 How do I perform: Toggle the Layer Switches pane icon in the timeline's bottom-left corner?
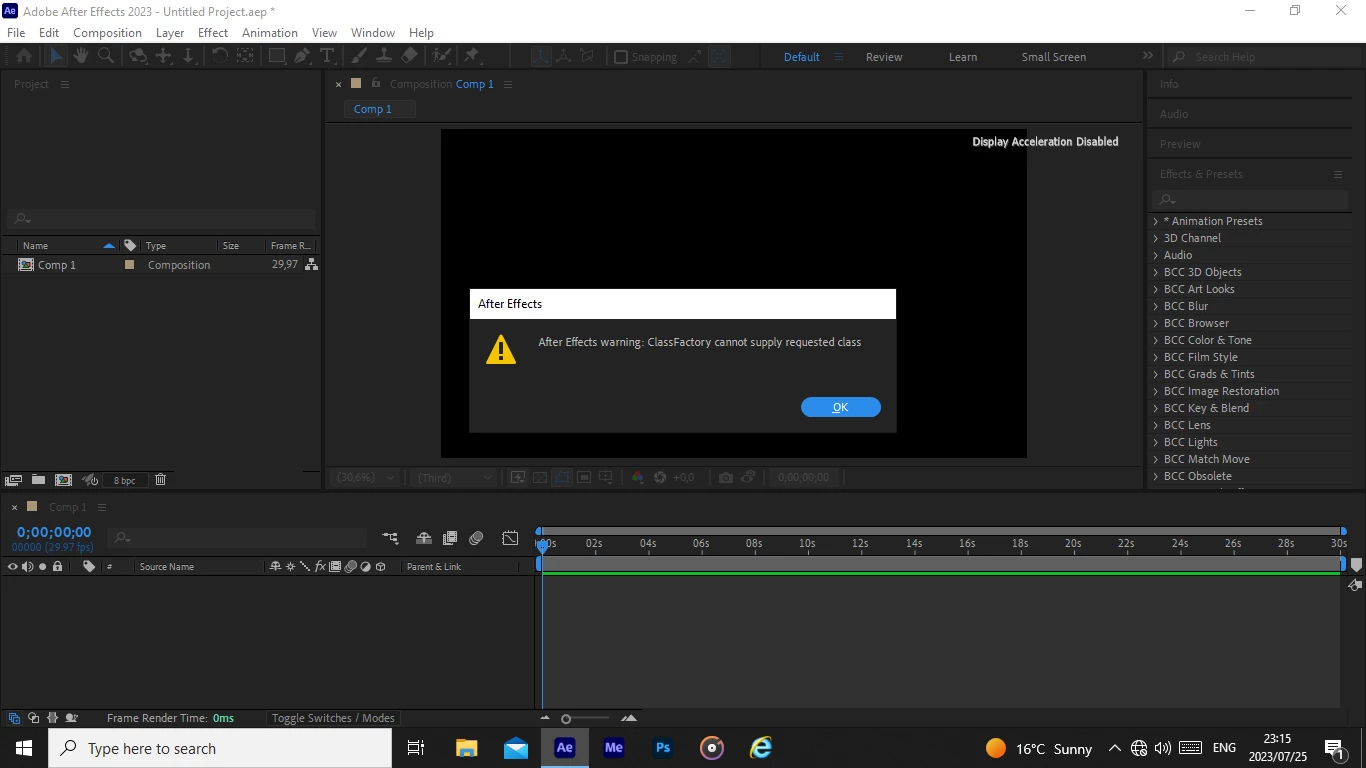pyautogui.click(x=14, y=718)
